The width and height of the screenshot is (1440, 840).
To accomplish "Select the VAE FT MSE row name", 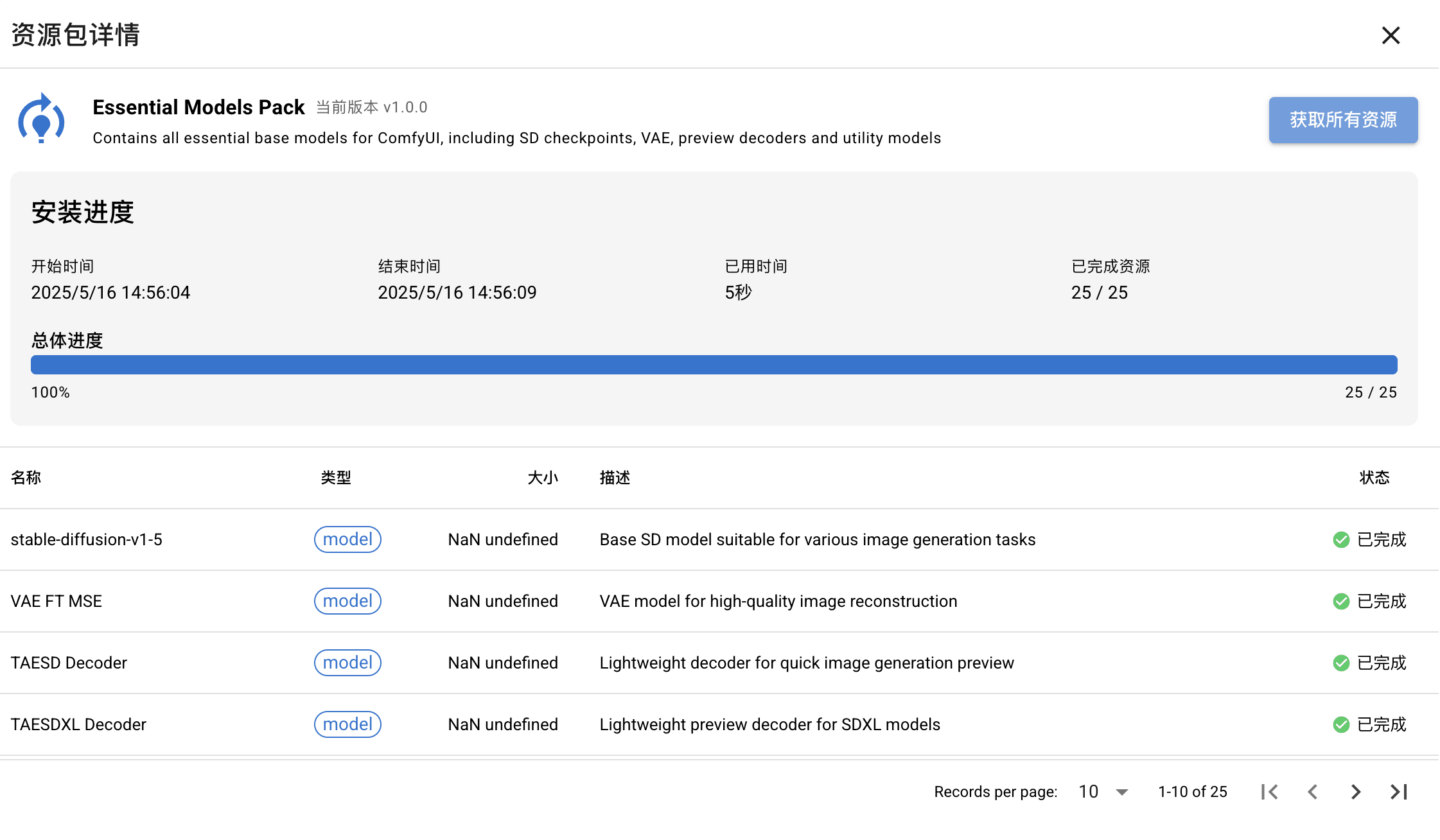I will pyautogui.click(x=57, y=601).
